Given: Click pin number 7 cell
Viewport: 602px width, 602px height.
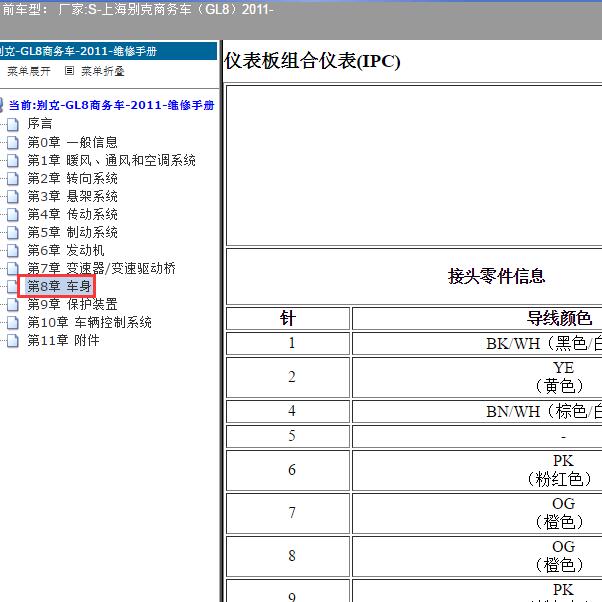Looking at the screenshot, I should [x=288, y=513].
